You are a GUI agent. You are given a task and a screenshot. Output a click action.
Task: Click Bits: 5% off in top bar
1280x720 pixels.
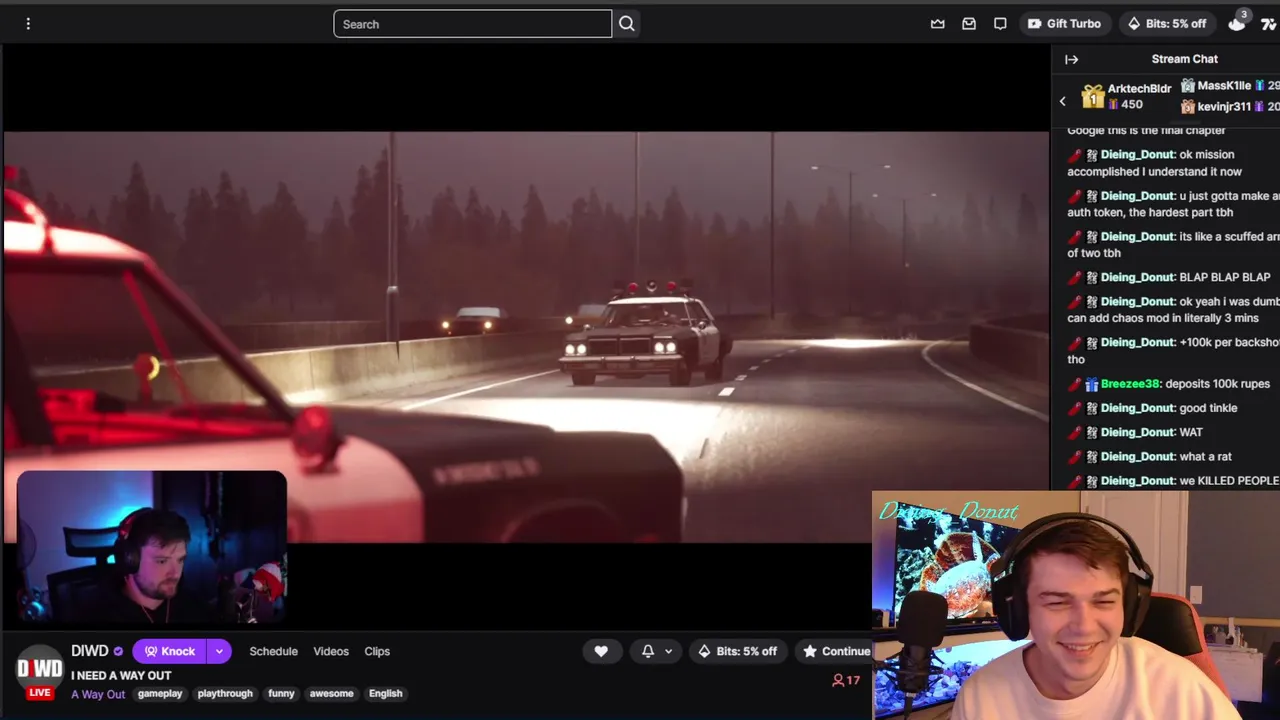pos(1166,24)
